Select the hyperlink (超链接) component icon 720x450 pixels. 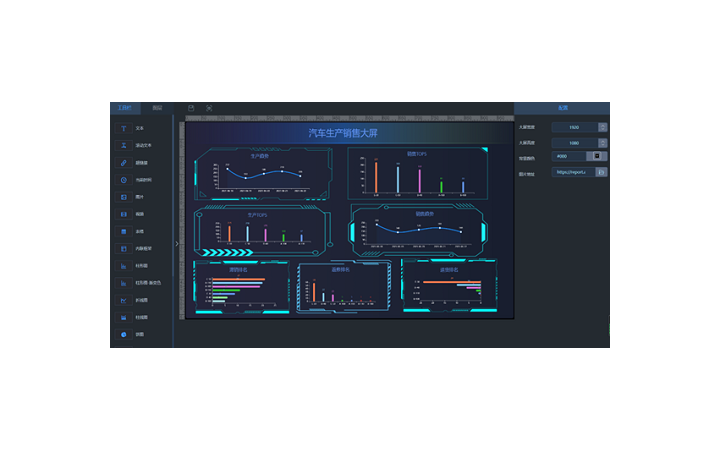tap(124, 162)
